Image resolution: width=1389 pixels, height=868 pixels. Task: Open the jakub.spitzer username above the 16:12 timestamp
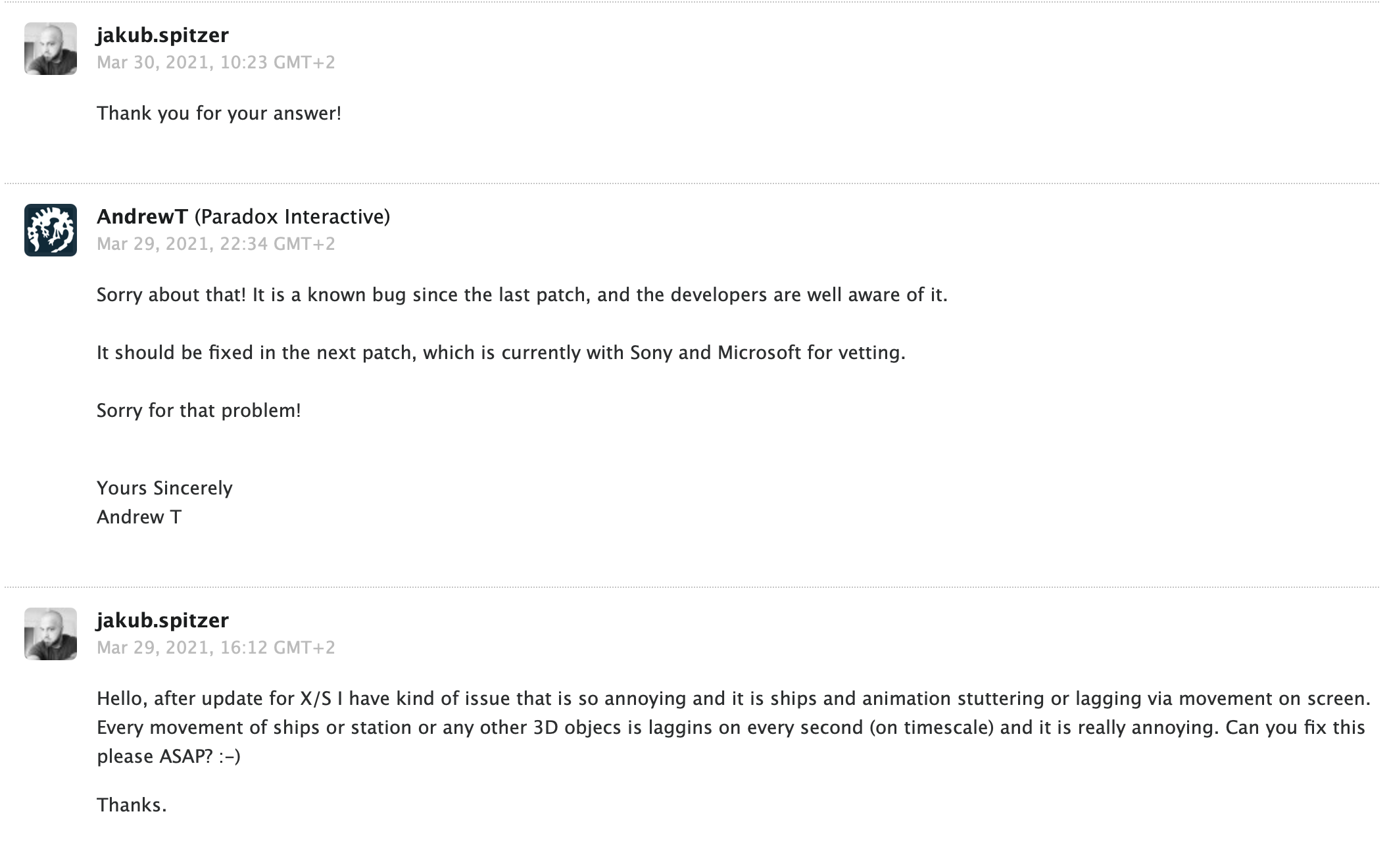click(162, 620)
